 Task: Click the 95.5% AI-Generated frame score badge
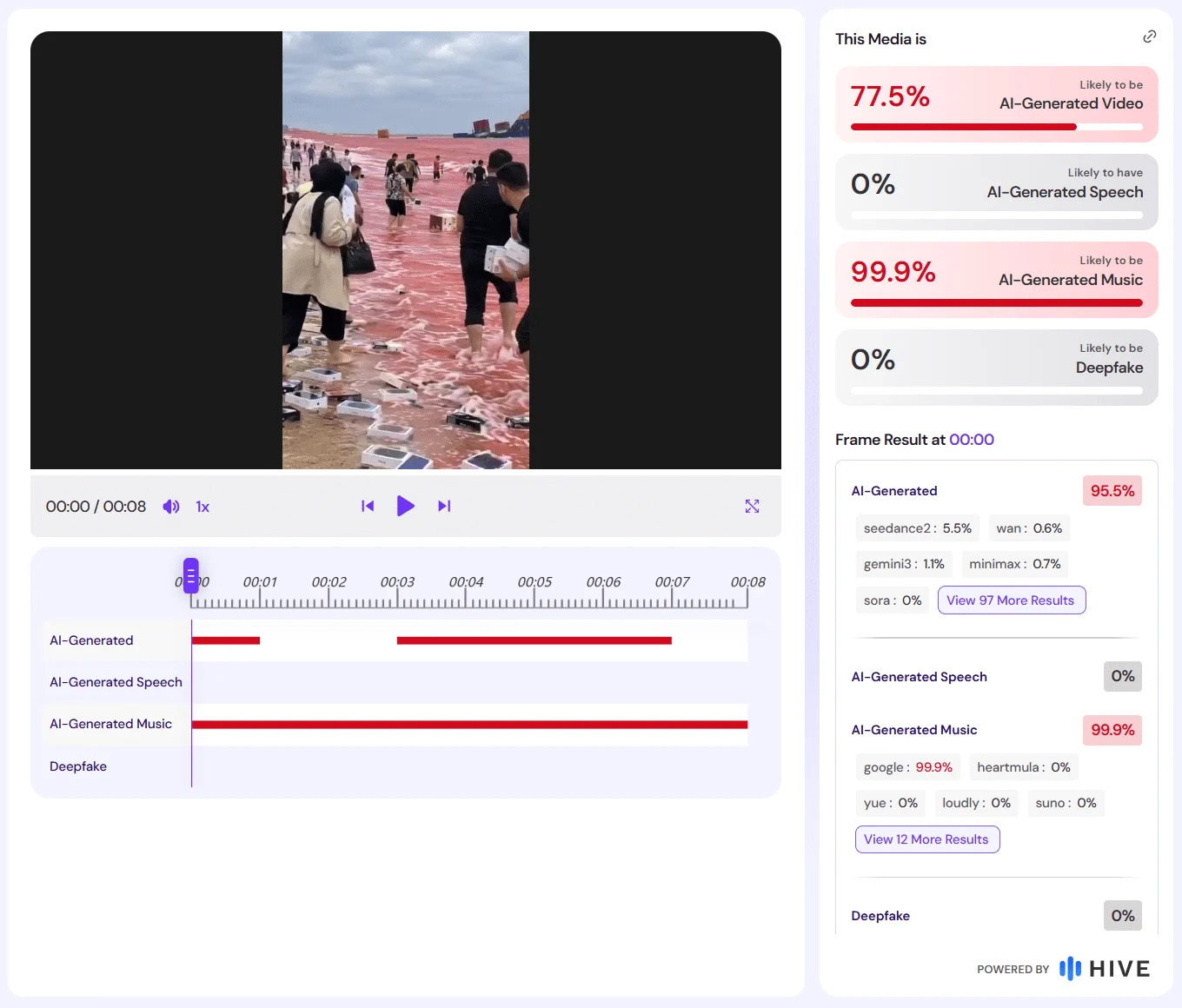[x=1112, y=491]
